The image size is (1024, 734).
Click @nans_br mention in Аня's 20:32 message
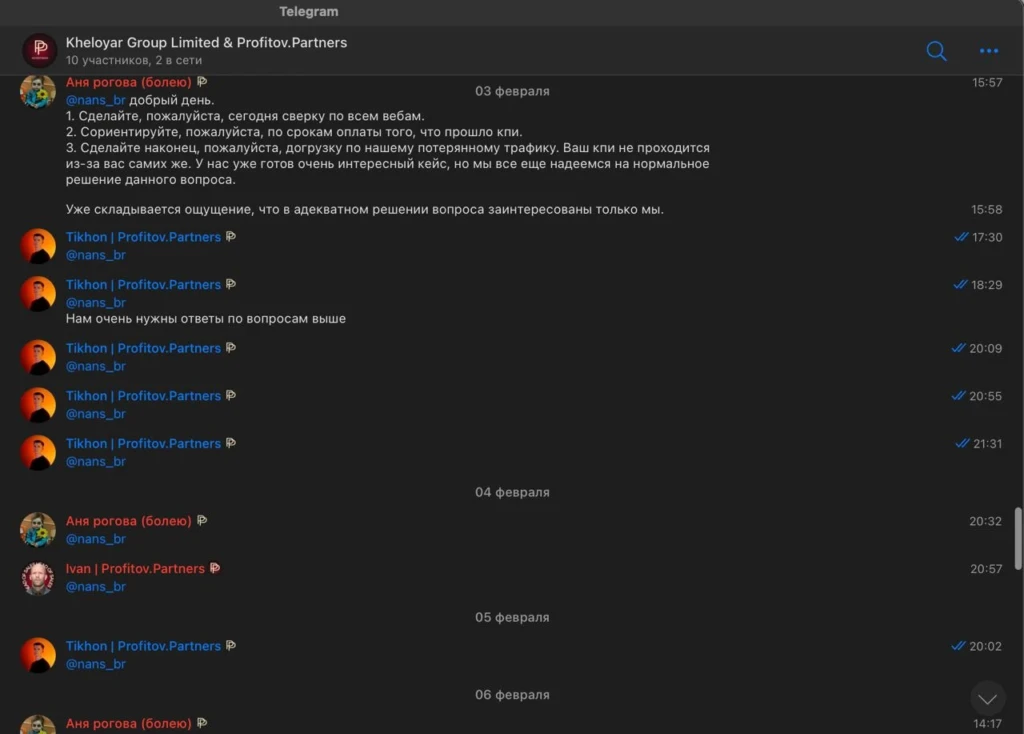click(95, 539)
